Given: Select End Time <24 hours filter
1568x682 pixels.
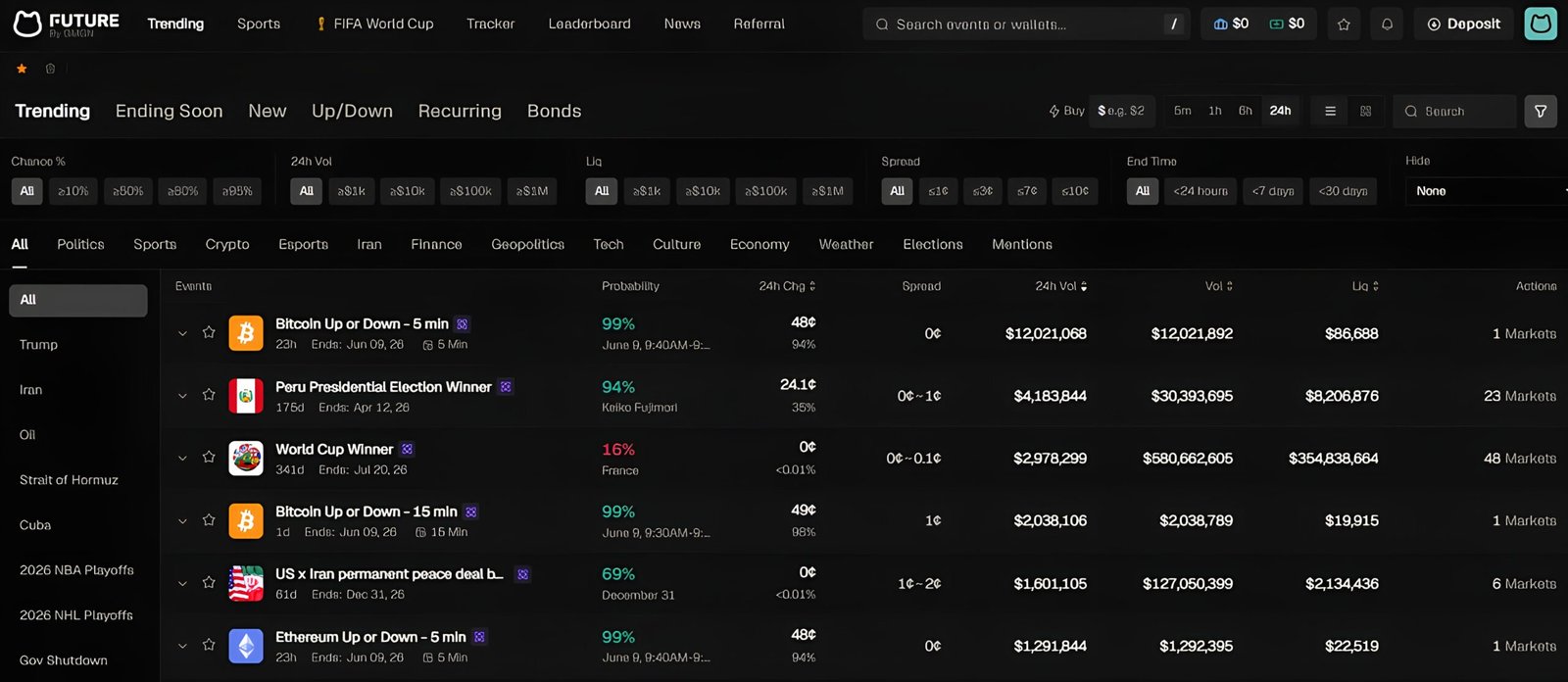Looking at the screenshot, I should click(1200, 191).
